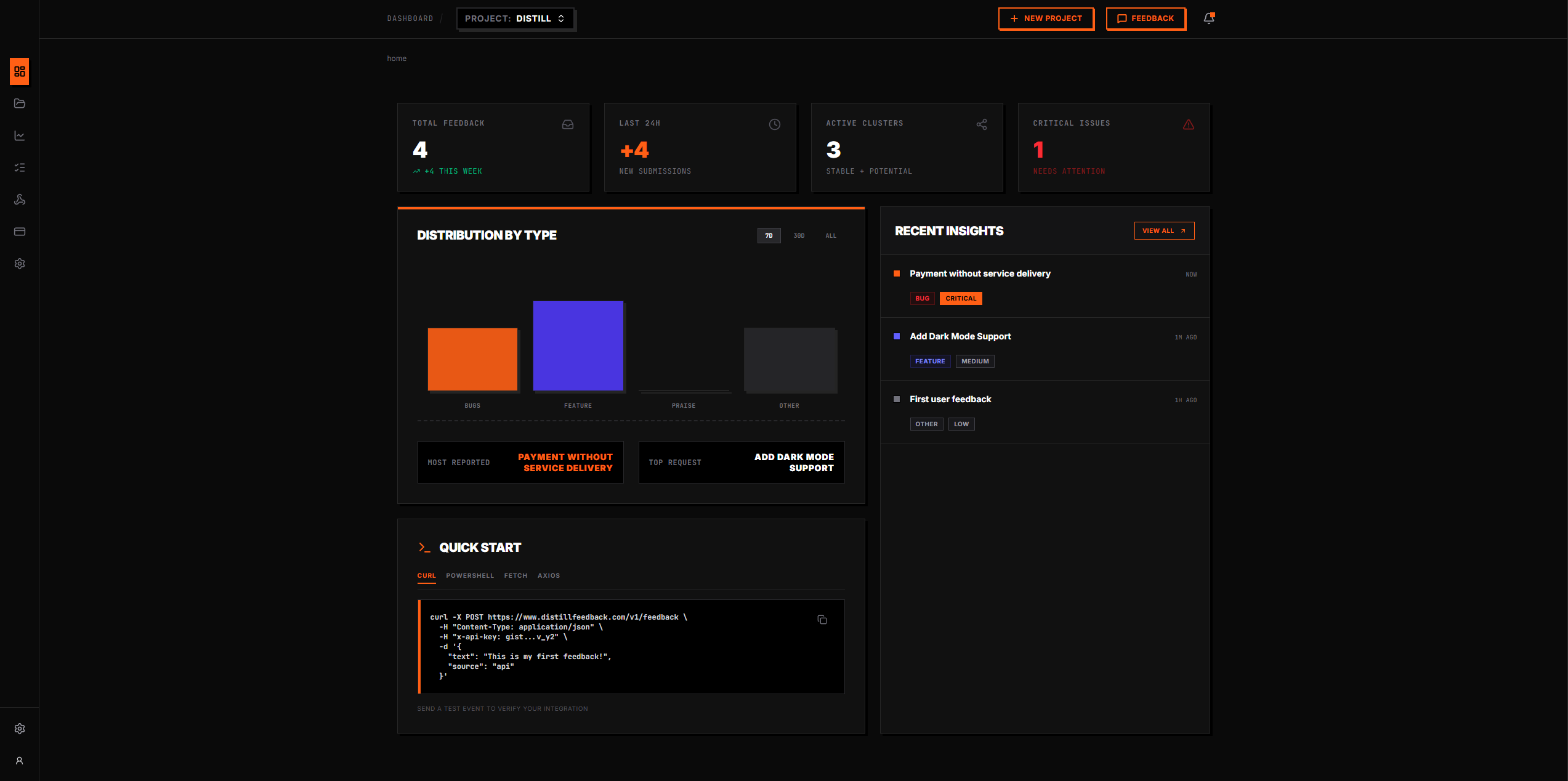The image size is (1568, 781).
Task: Select the checklist icon in the sidebar
Action: click(19, 168)
